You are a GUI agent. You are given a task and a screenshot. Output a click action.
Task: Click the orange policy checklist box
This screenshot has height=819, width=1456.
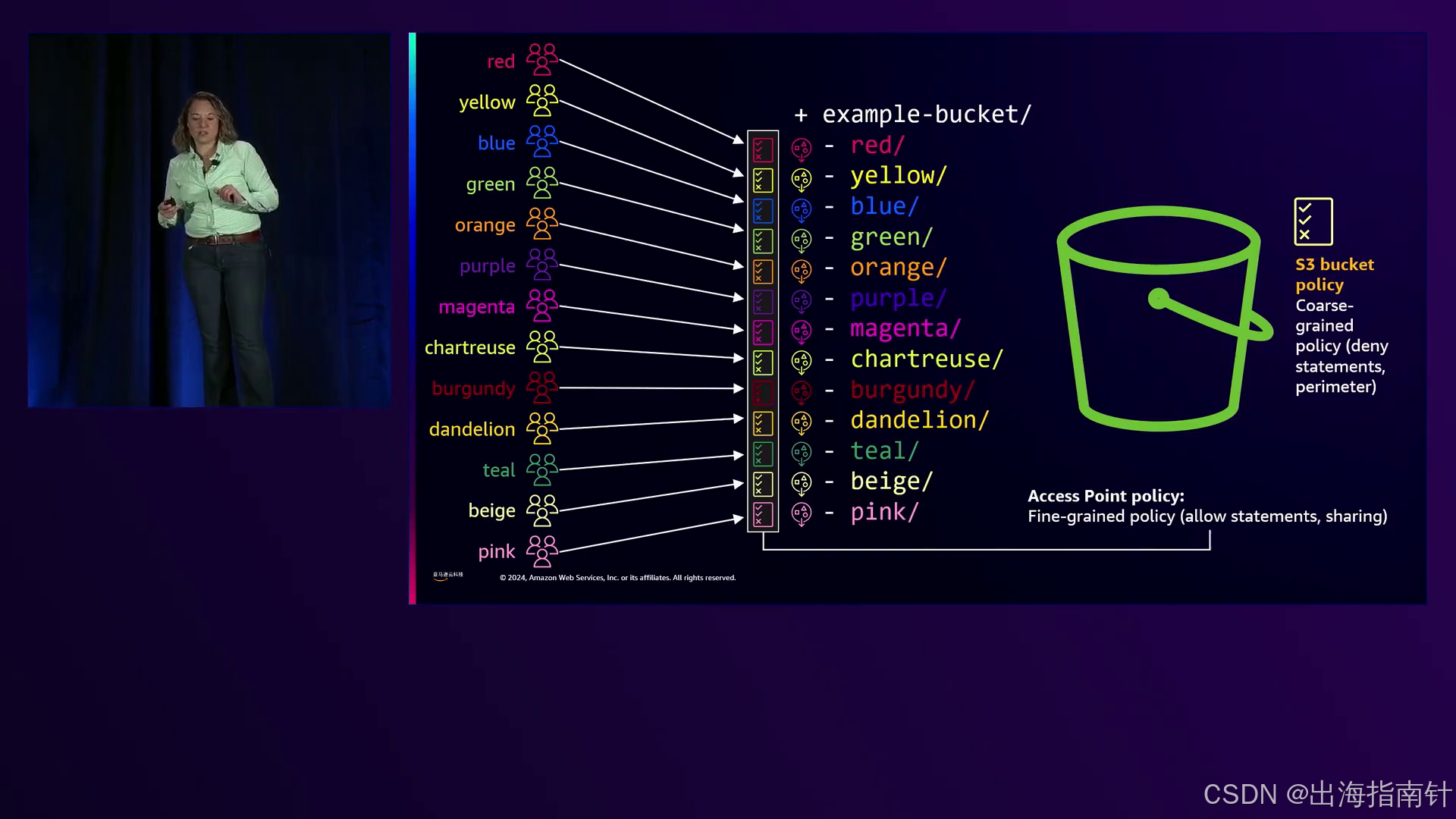click(x=763, y=271)
